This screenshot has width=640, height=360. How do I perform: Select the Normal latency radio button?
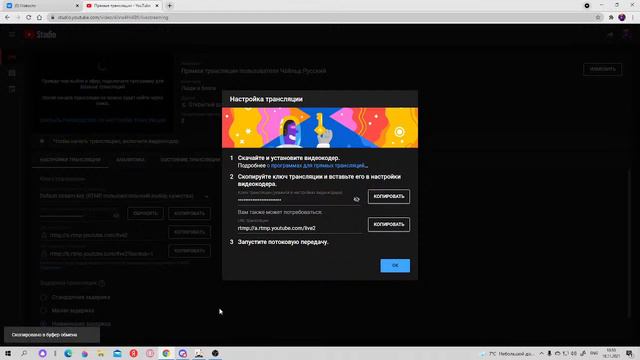(44, 298)
